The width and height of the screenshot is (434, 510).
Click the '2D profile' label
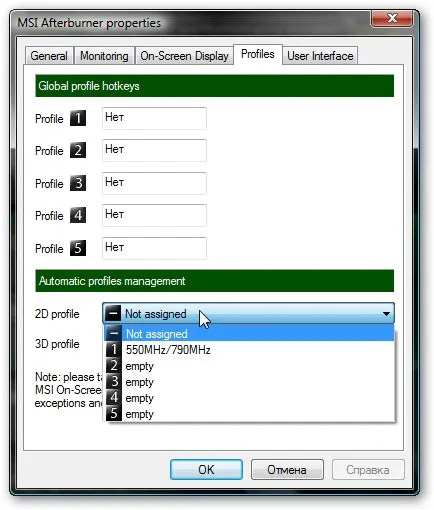[57, 314]
